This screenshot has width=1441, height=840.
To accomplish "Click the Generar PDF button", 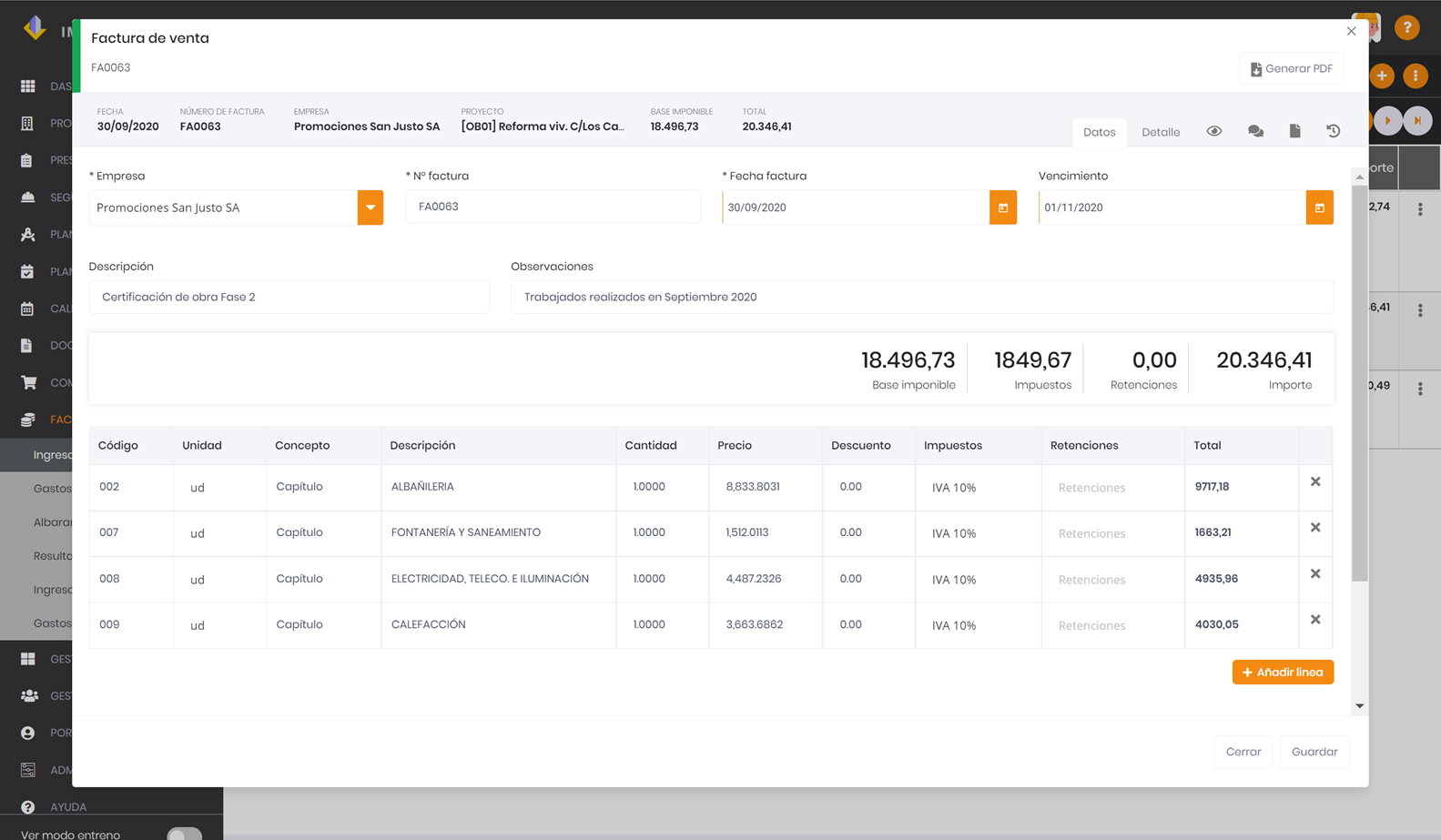I will click(x=1292, y=69).
